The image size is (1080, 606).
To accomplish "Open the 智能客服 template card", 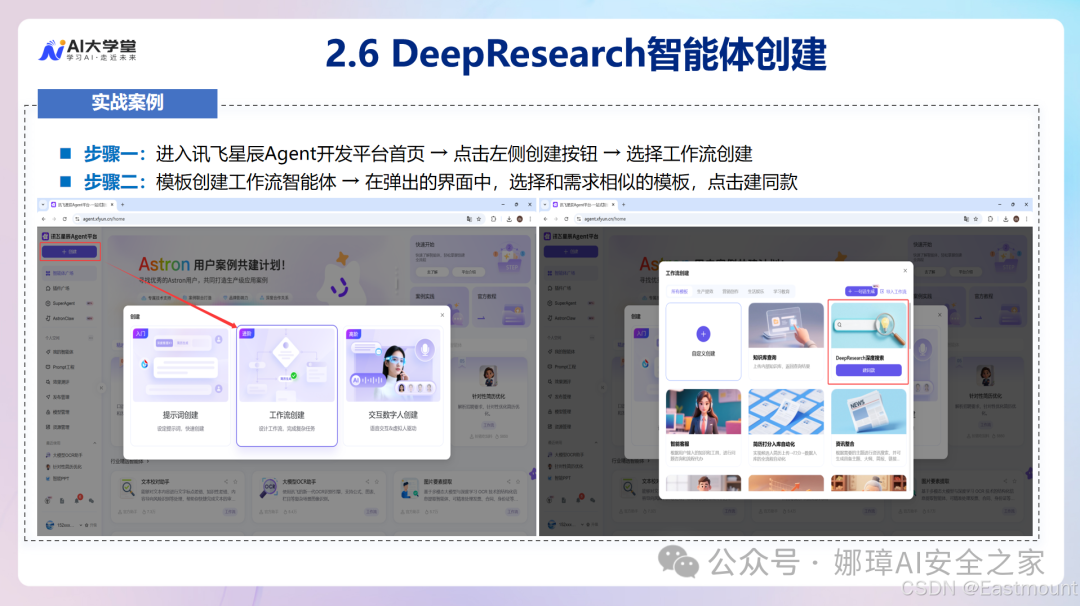I will [x=703, y=426].
